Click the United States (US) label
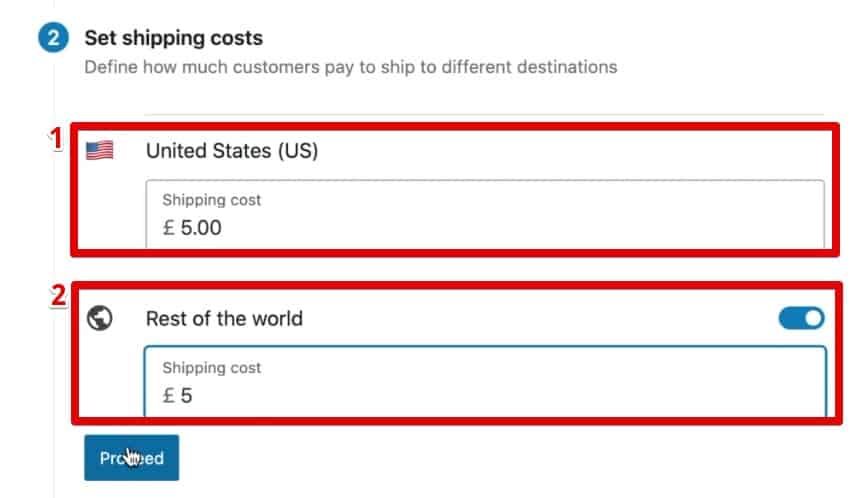857x498 pixels. coord(232,150)
